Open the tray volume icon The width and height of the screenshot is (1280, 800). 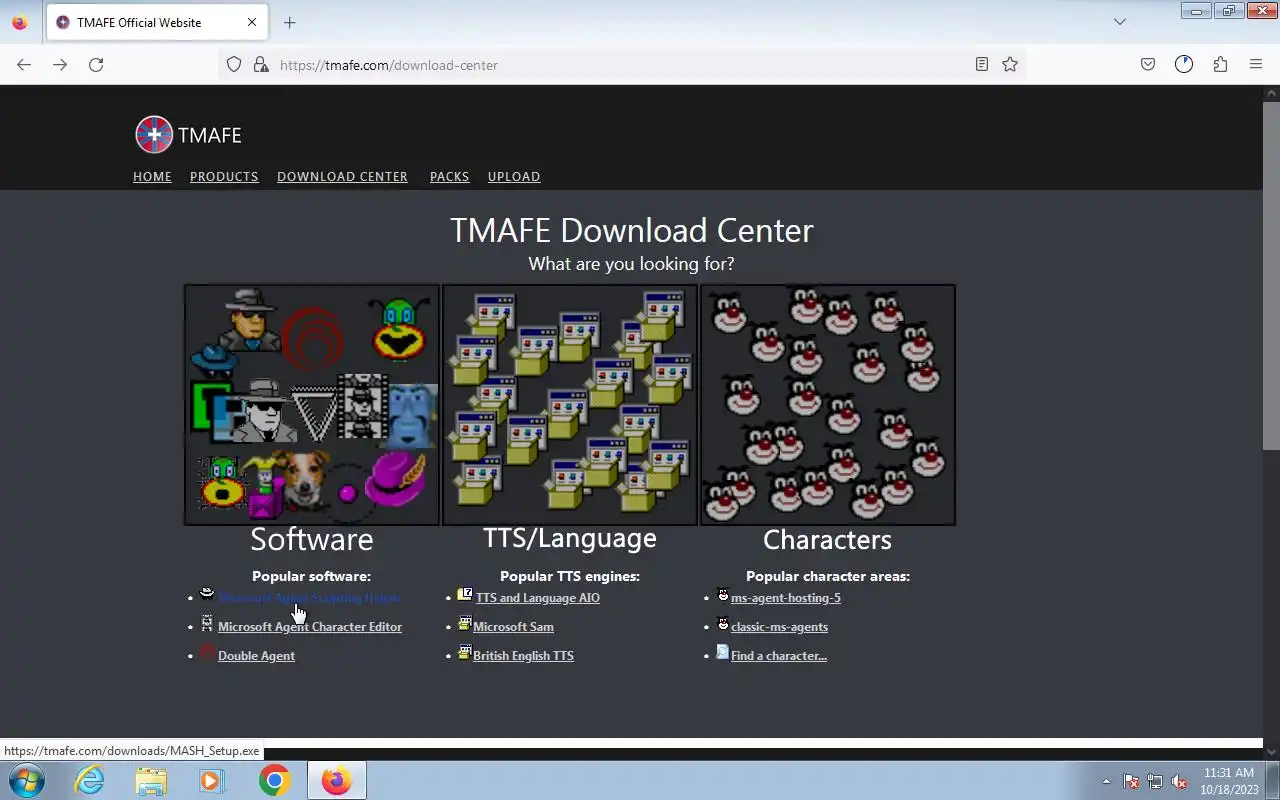coord(1180,781)
